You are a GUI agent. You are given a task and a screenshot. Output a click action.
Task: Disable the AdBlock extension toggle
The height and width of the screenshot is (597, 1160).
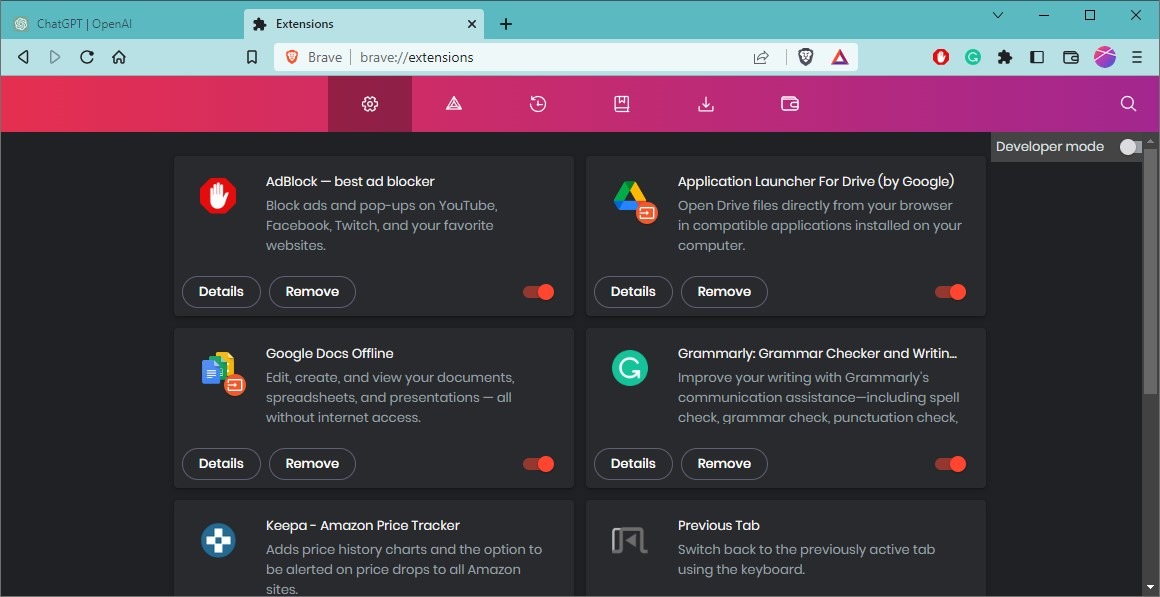(x=537, y=291)
